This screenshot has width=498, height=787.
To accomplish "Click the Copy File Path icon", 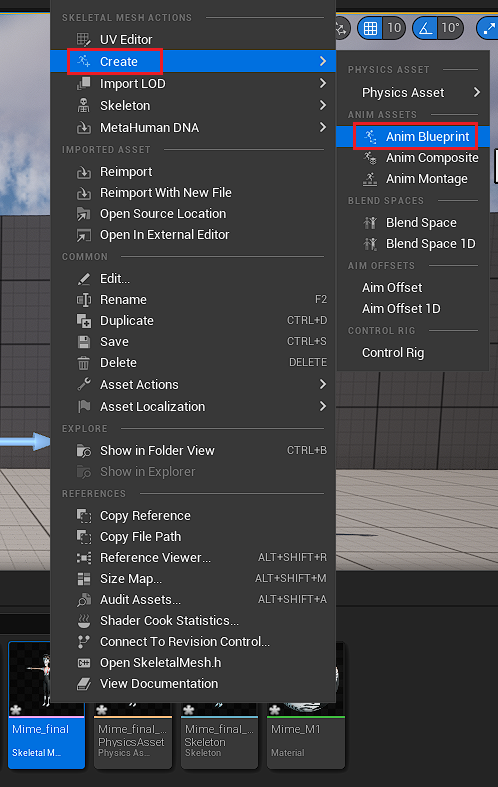I will point(83,537).
